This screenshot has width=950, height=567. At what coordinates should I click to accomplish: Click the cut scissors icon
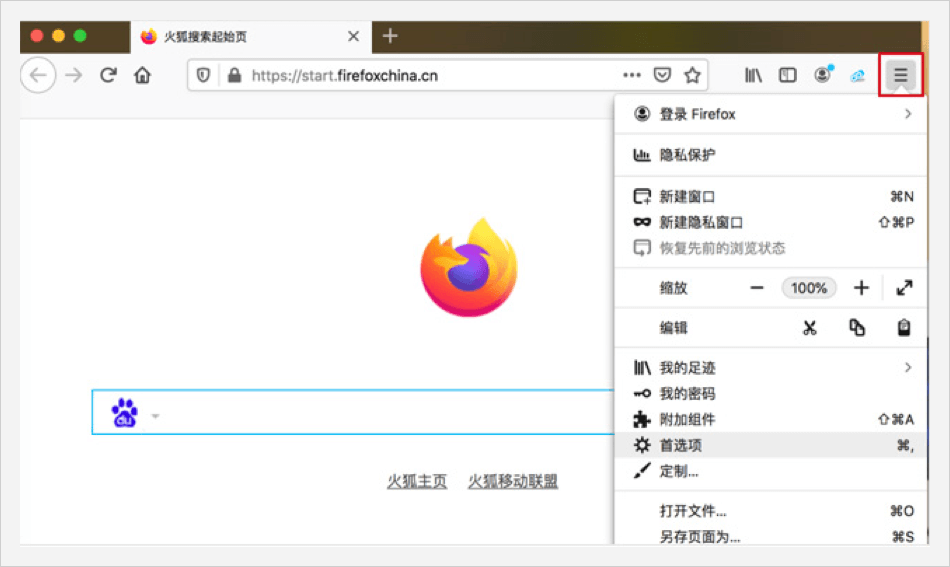pyautogui.click(x=810, y=328)
